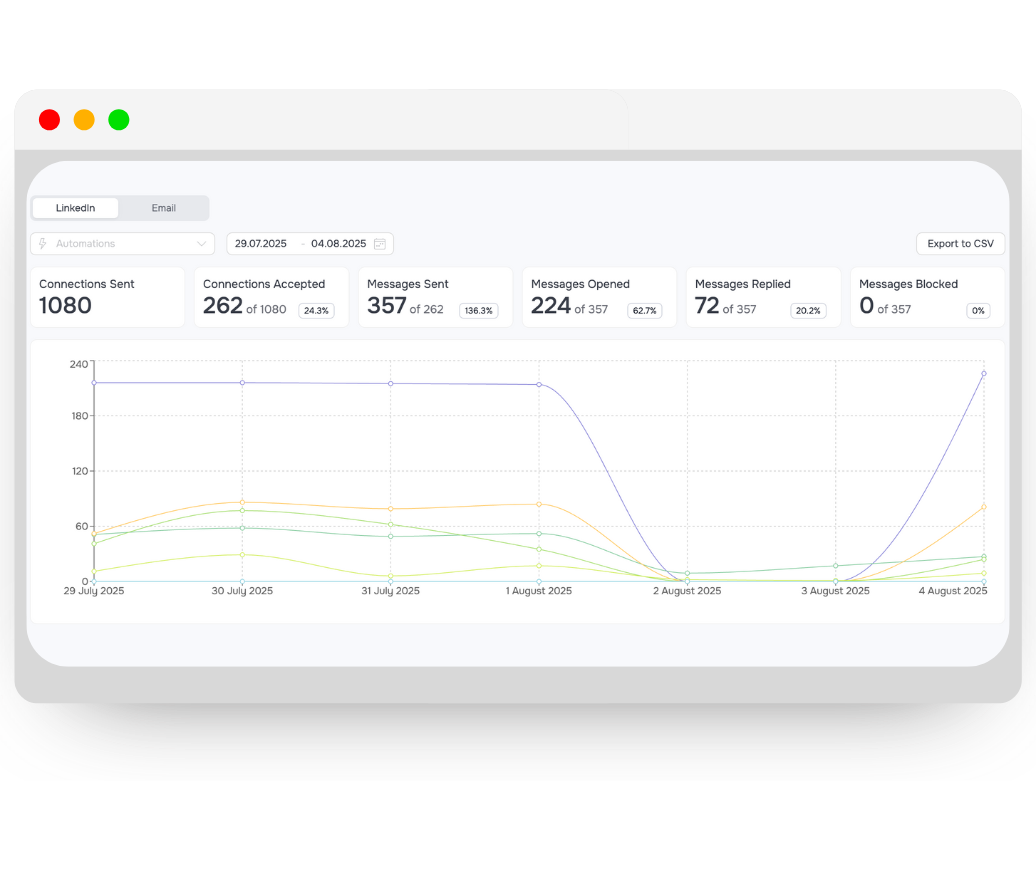Switch to the LinkedIn tab
1036x896 pixels.
click(x=75, y=207)
